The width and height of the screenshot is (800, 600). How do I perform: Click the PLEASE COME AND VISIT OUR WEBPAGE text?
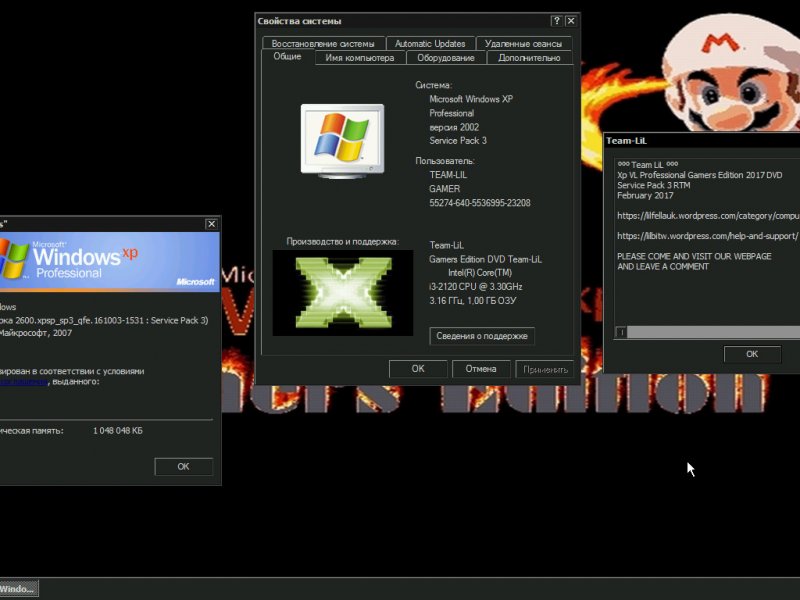[694, 256]
